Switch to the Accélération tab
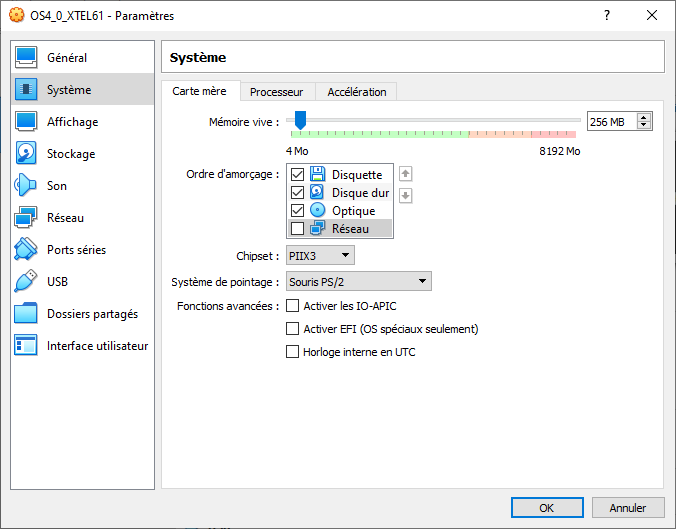Screen dimensions: 676x529 point(356,92)
